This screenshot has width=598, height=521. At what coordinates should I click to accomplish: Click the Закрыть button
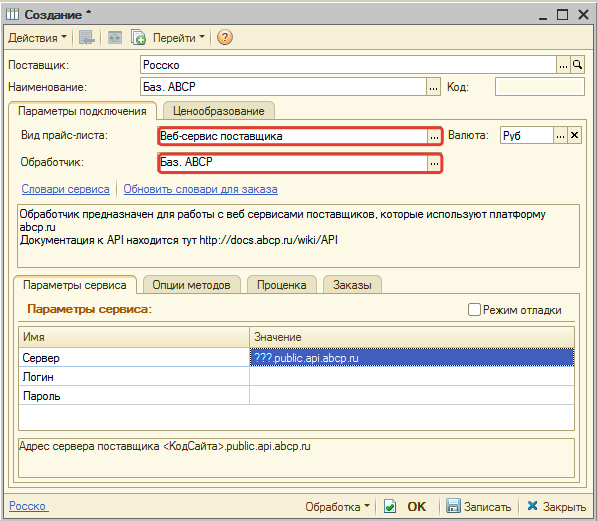557,507
